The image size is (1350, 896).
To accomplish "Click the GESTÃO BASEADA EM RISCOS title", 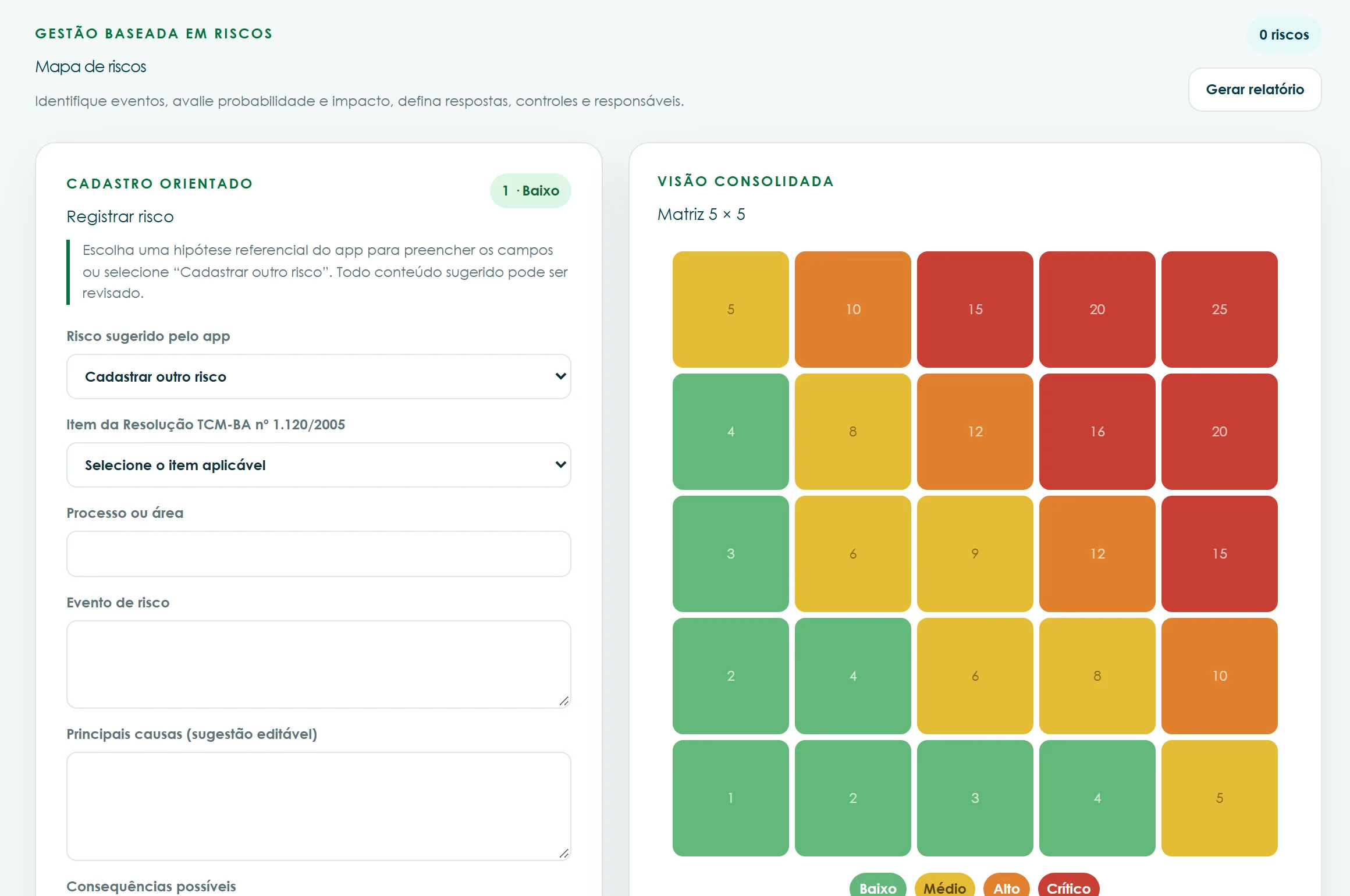I will [154, 34].
